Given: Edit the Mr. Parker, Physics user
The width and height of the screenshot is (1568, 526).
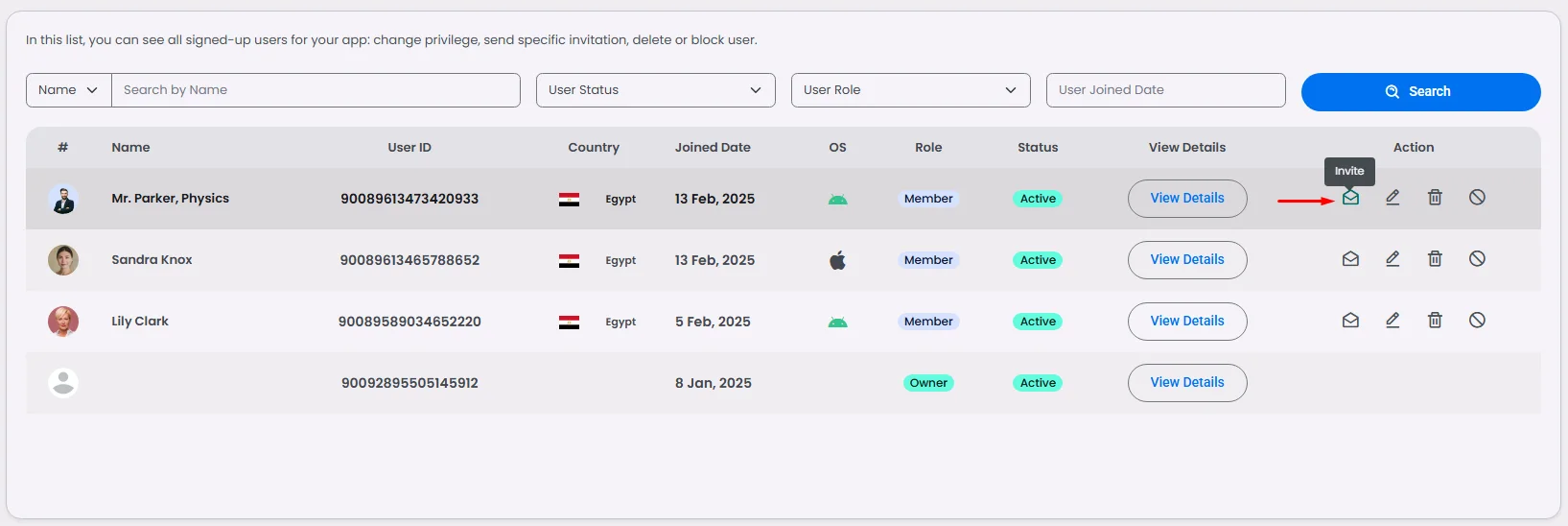Looking at the screenshot, I should (1392, 198).
